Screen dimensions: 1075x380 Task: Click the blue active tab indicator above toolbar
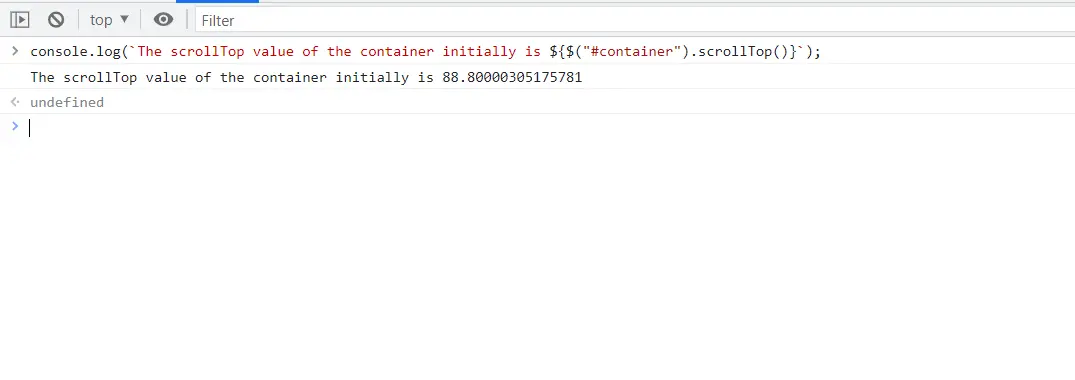[x=217, y=1]
